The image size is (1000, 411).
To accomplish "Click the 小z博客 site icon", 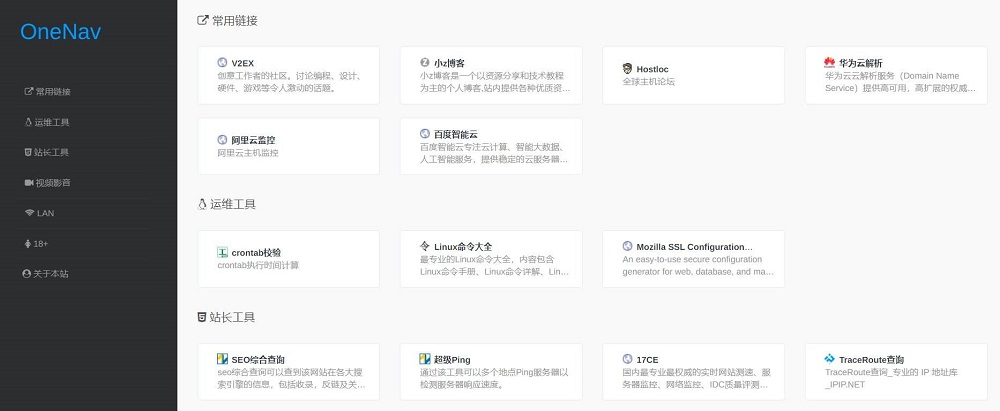I will click(425, 63).
